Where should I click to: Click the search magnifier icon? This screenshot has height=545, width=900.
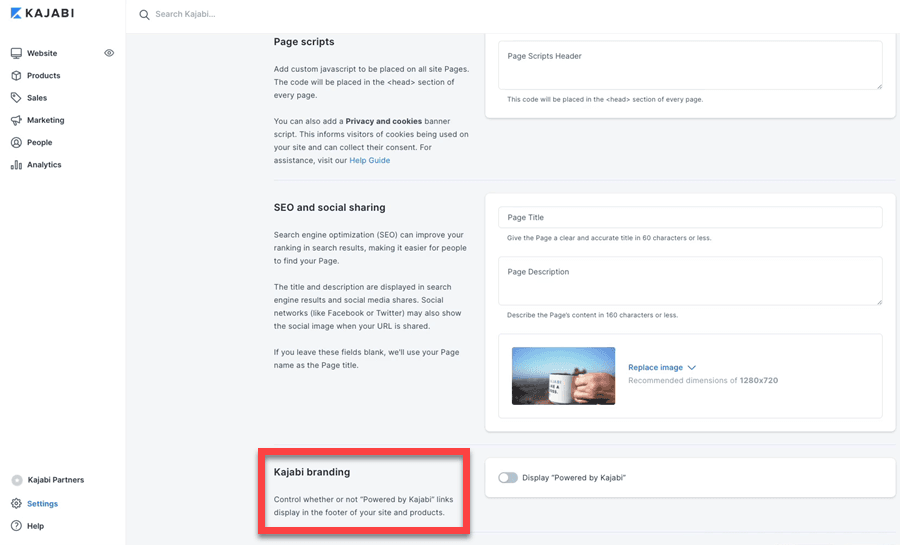tap(144, 15)
